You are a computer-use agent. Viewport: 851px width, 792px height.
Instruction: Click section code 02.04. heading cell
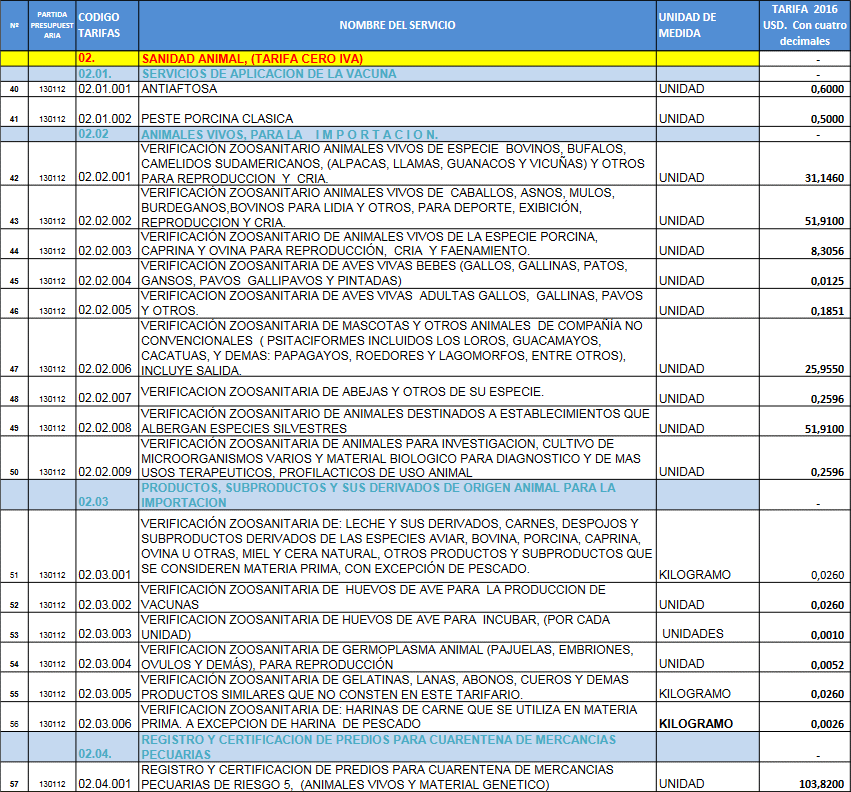coord(106,753)
